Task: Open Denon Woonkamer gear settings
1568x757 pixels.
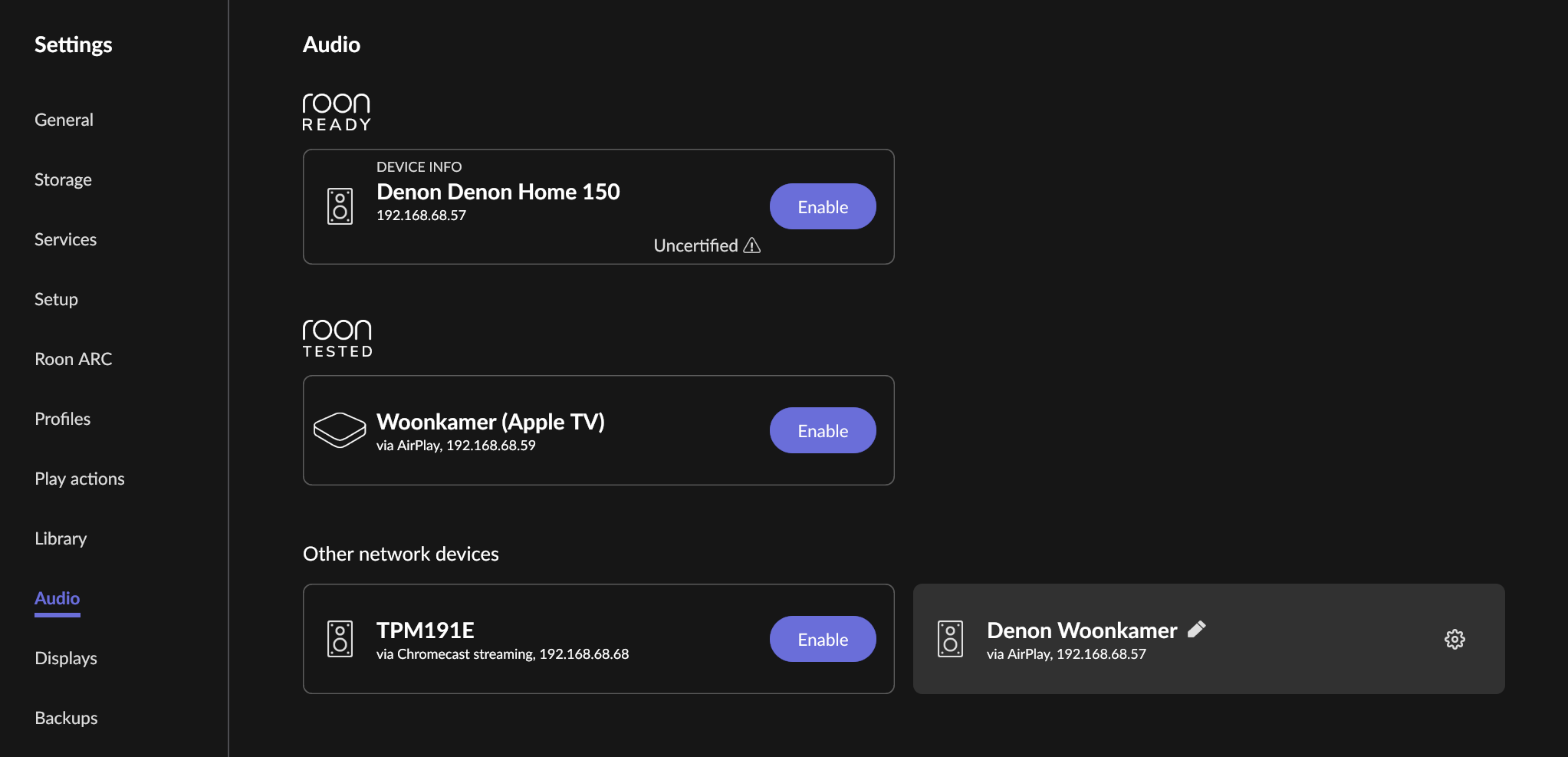Action: coord(1455,639)
